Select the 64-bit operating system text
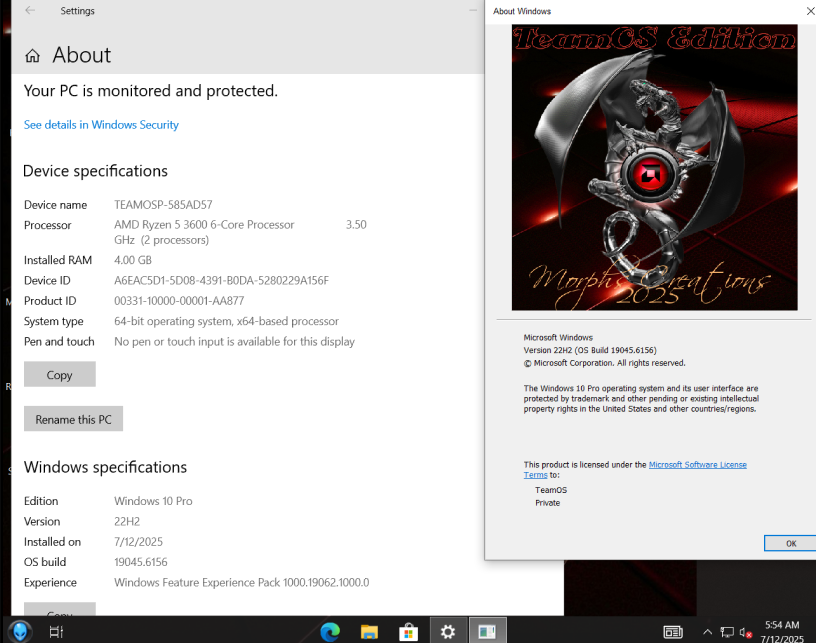This screenshot has height=643, width=816. coord(226,322)
